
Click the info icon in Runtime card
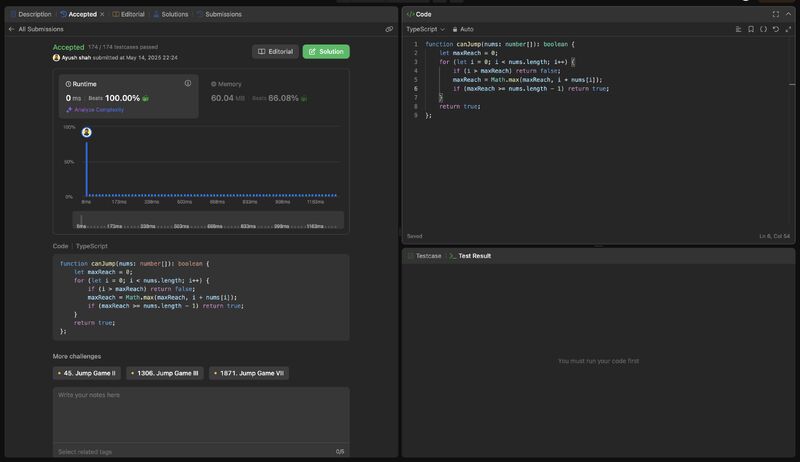pyautogui.click(x=188, y=83)
